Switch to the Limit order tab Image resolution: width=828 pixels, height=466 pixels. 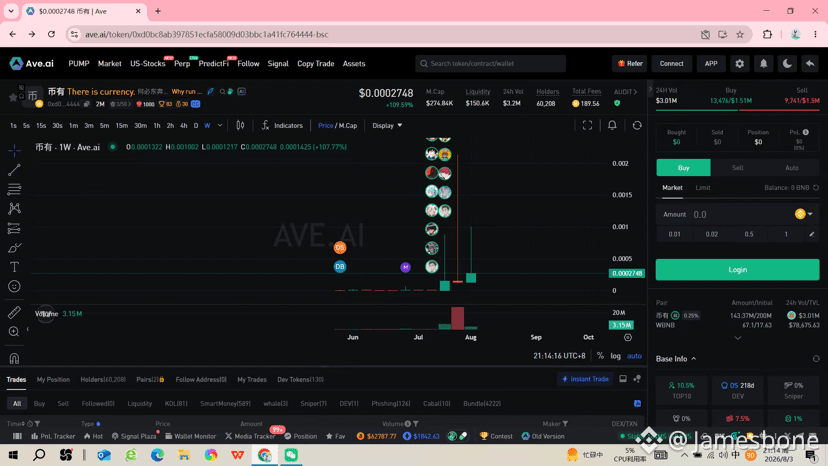pyautogui.click(x=702, y=188)
